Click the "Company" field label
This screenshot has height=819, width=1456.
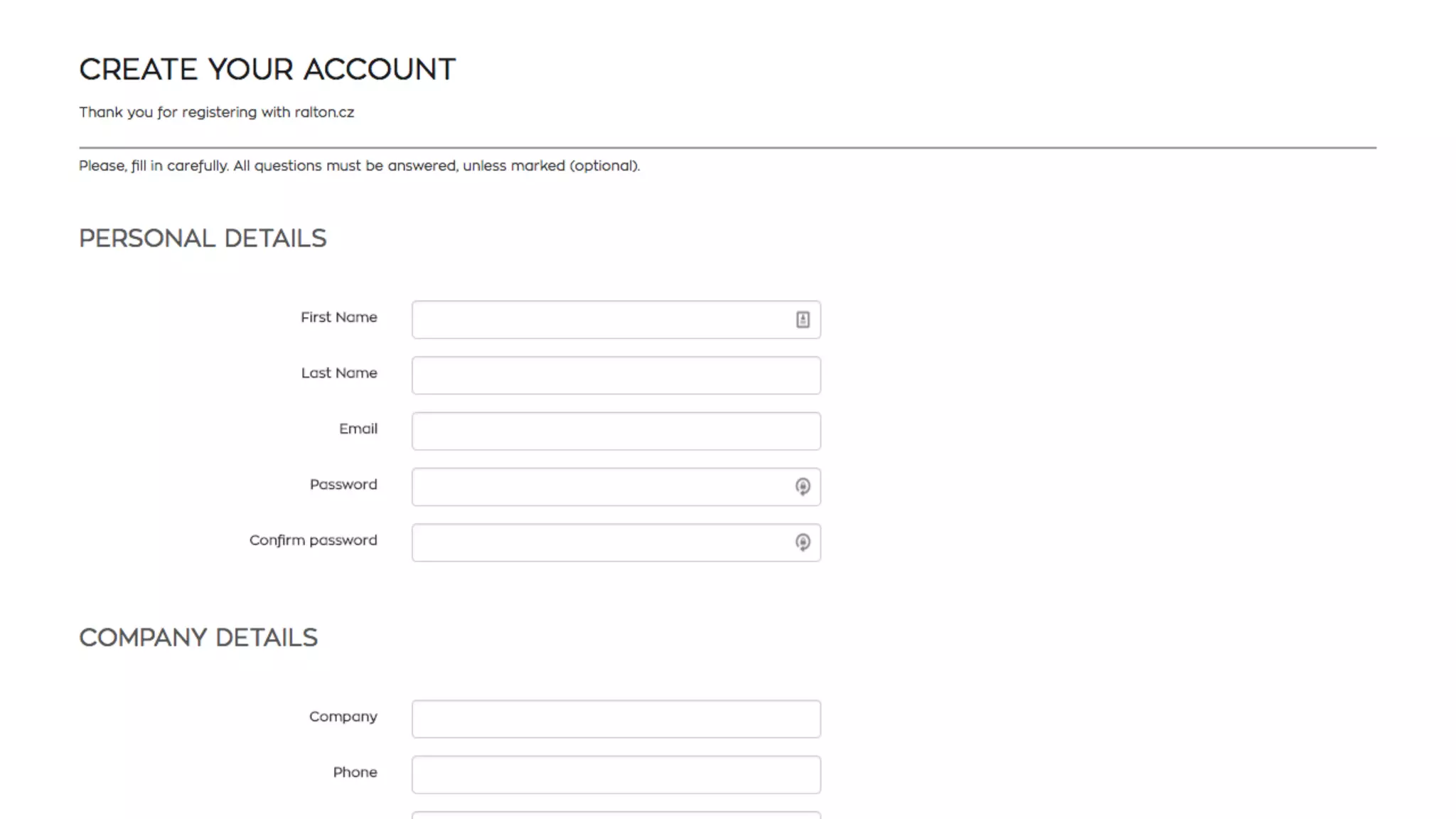pos(343,717)
